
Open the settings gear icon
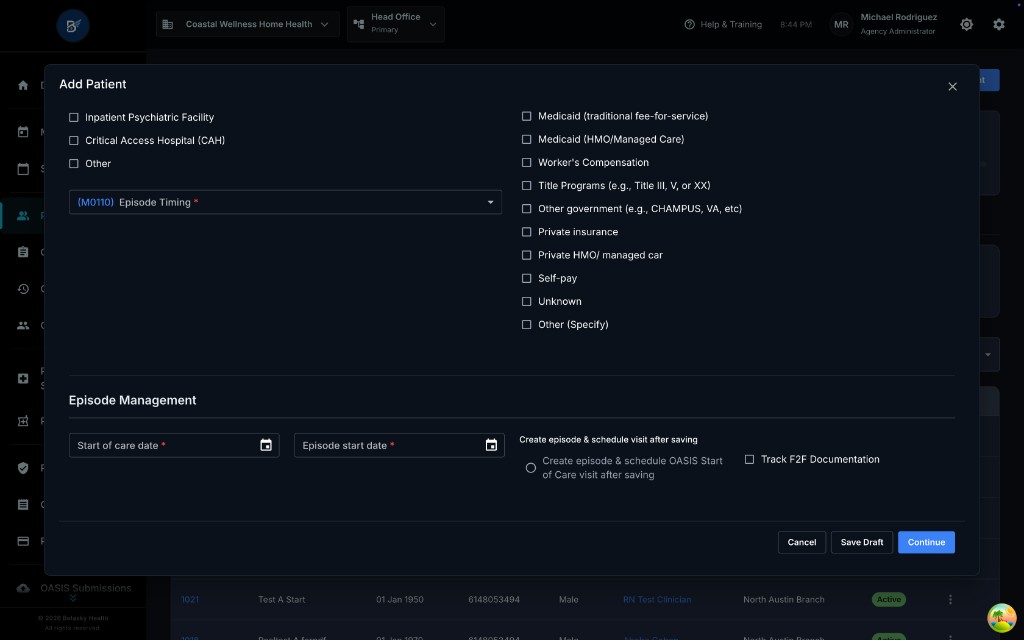click(x=999, y=24)
